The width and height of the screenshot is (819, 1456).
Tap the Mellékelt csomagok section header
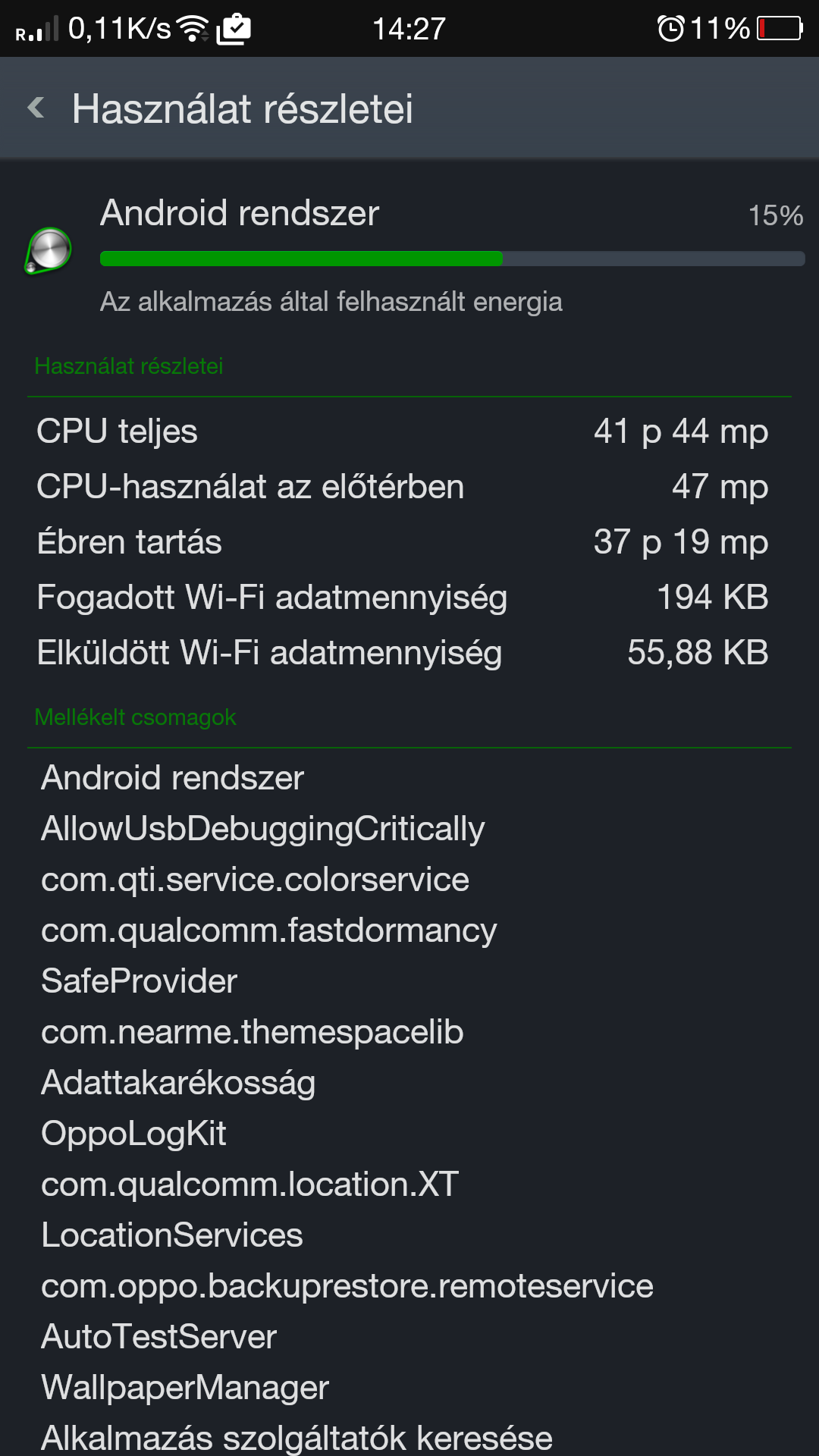pyautogui.click(x=136, y=717)
